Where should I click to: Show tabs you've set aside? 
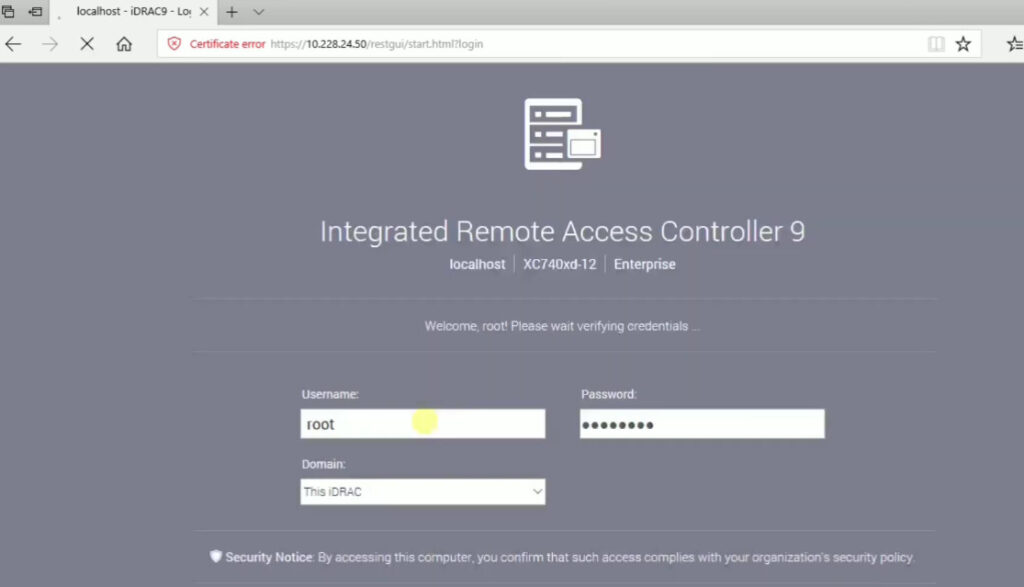tap(8, 12)
